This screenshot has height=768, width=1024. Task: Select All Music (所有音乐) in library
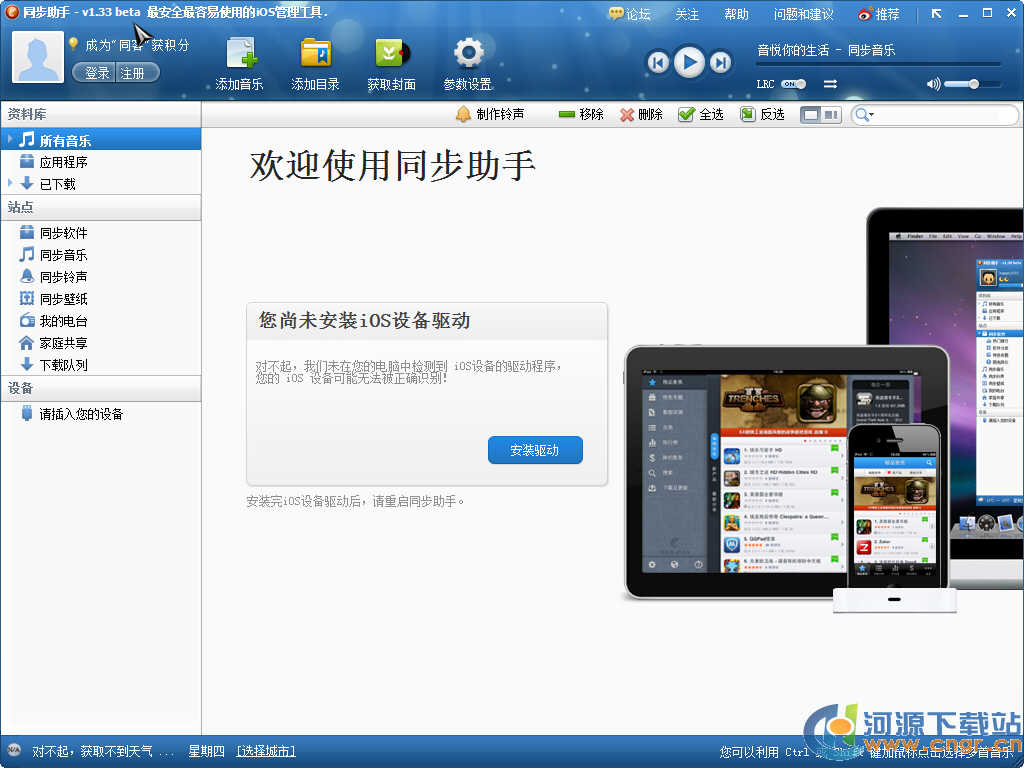pyautogui.click(x=101, y=140)
